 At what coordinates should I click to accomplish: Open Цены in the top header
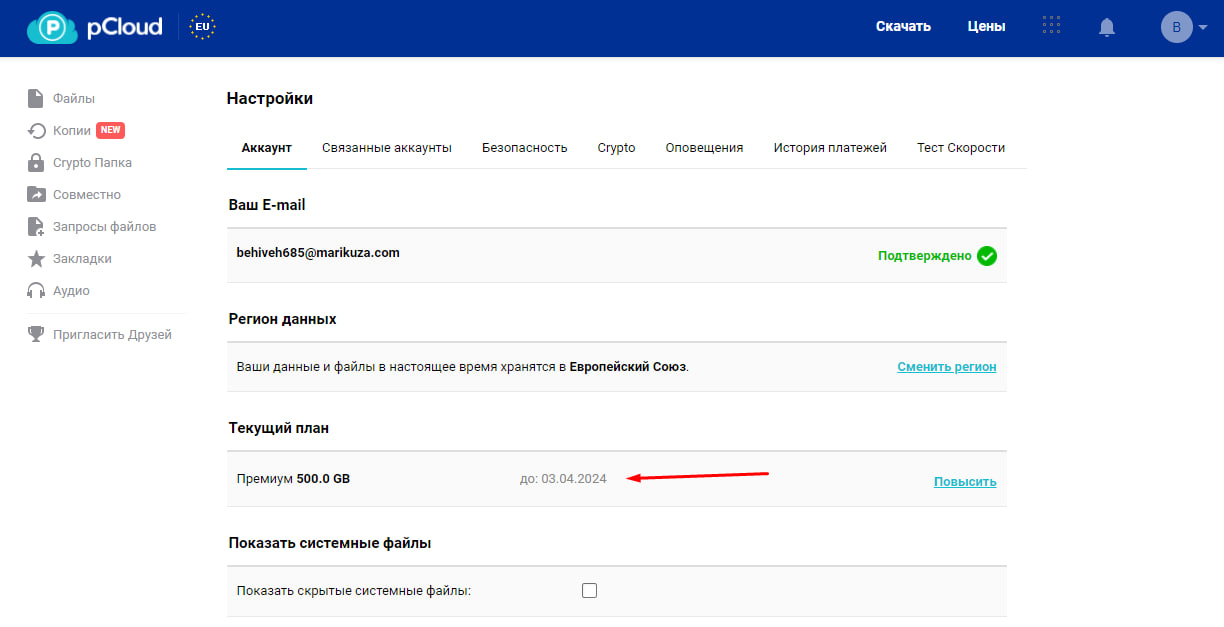[x=986, y=27]
